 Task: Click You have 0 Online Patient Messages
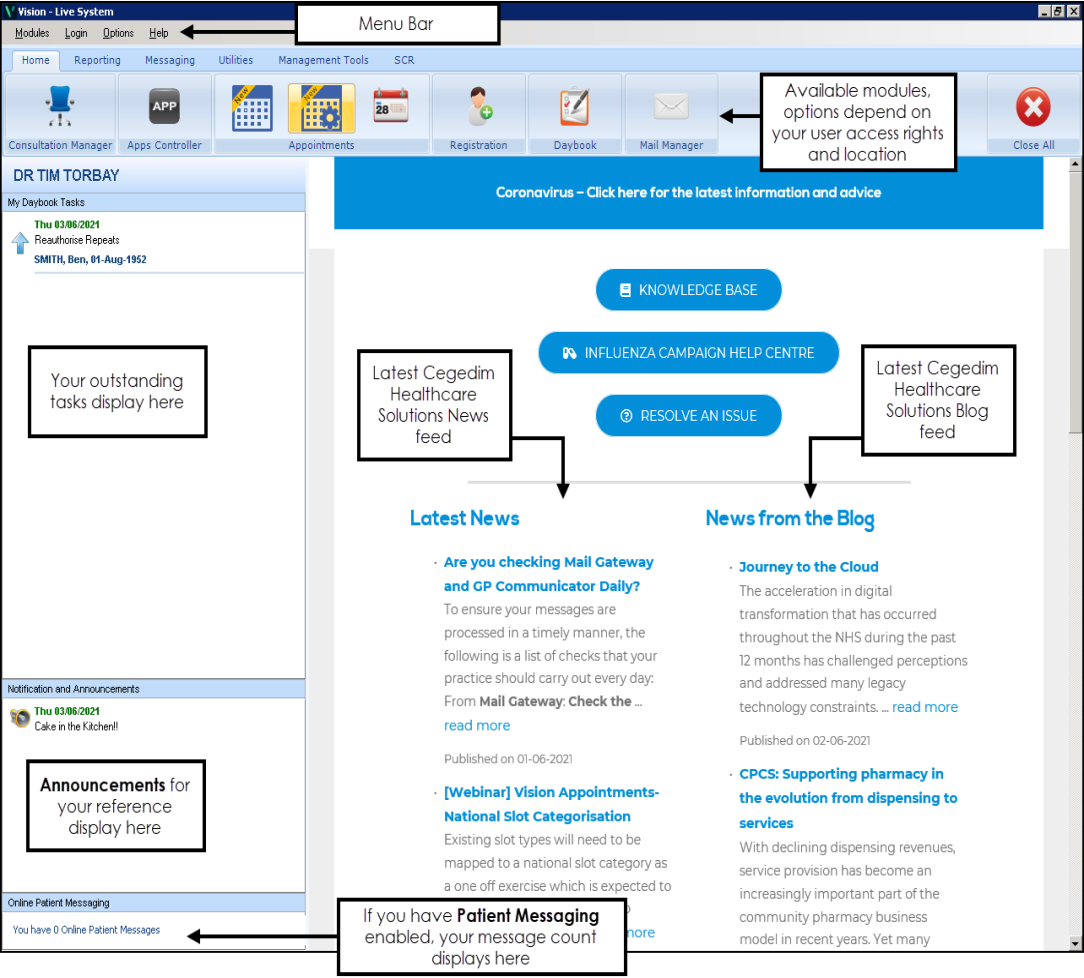pyautogui.click(x=86, y=930)
